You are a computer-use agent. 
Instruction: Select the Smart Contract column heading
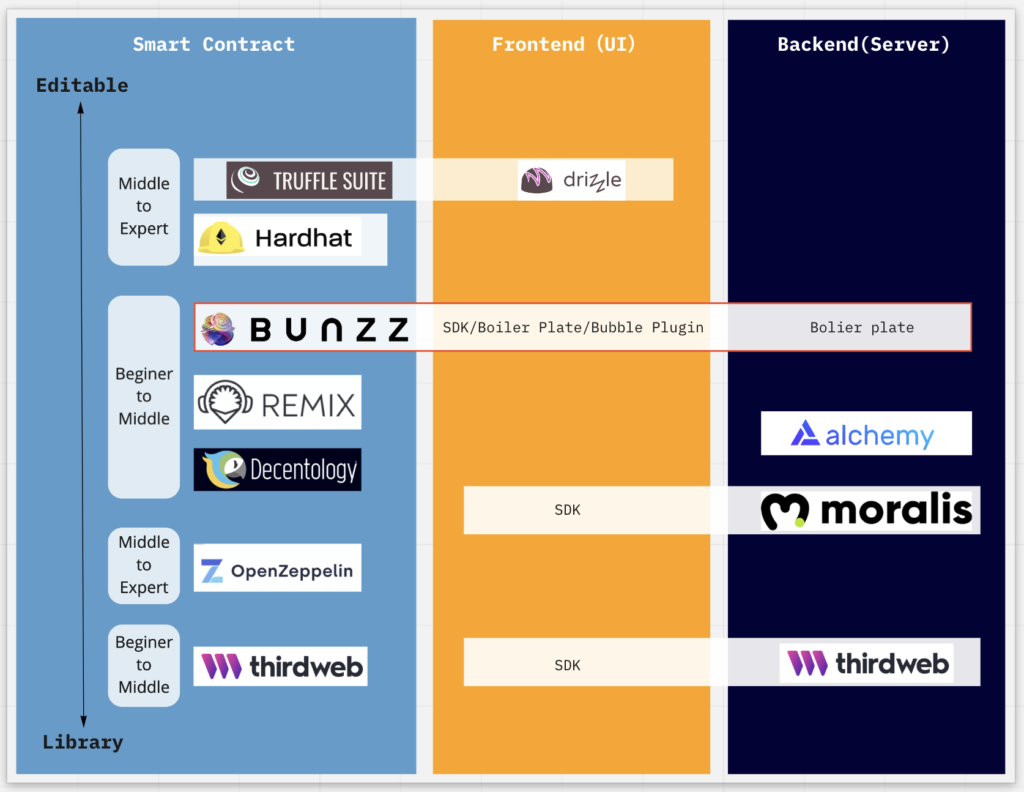(214, 44)
